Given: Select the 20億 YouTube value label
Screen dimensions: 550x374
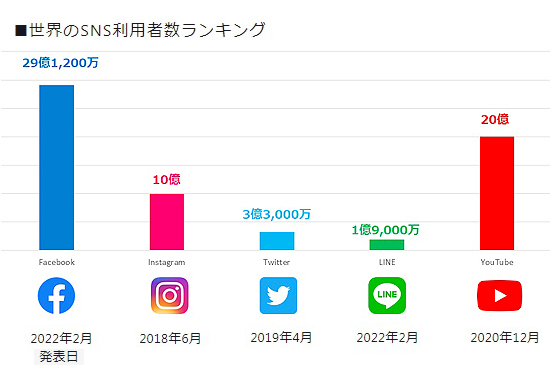Looking at the screenshot, I should tap(495, 119).
